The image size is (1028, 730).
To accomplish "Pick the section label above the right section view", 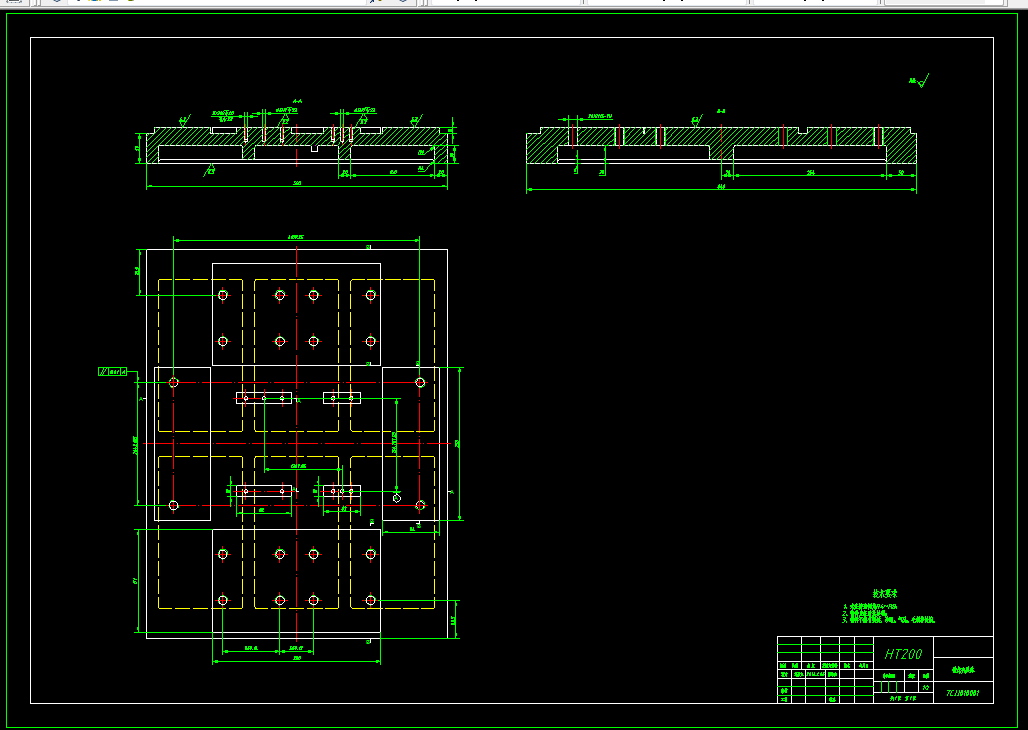I will click(721, 111).
